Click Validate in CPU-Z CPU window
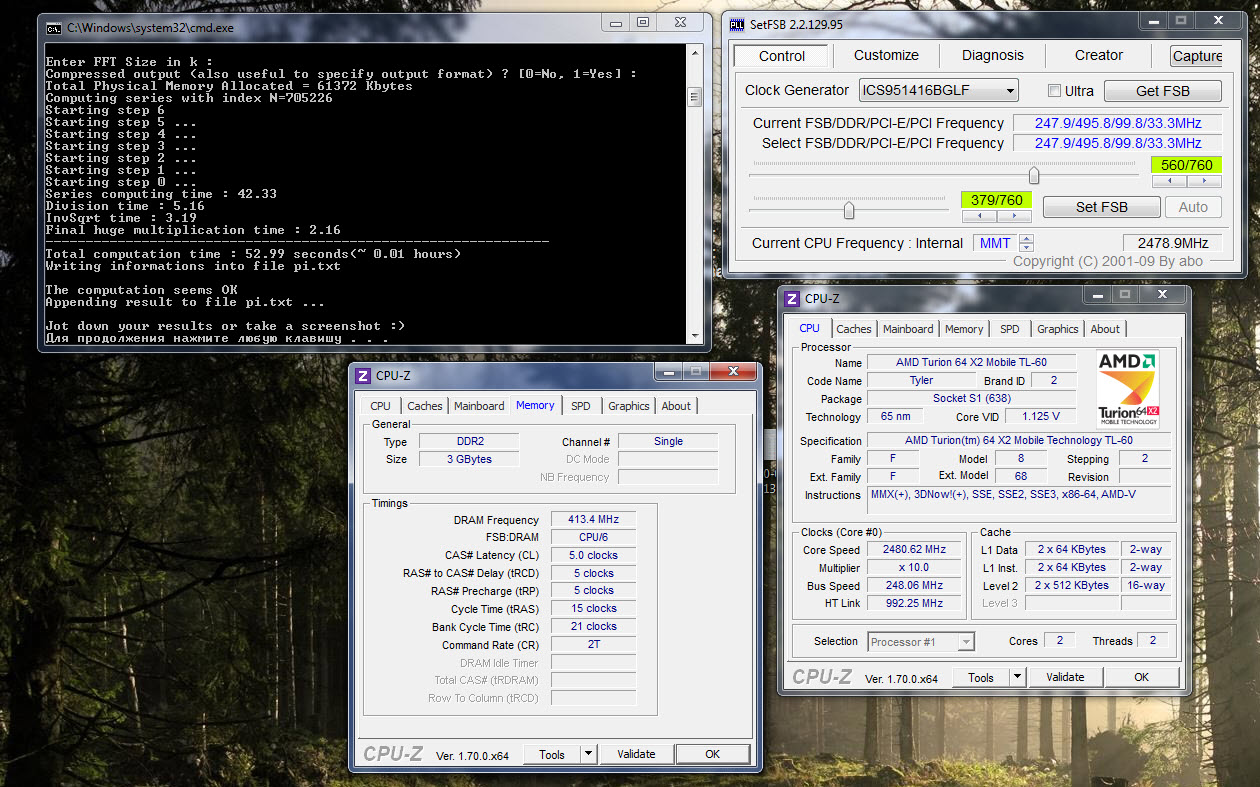The height and width of the screenshot is (787, 1260). [1065, 677]
